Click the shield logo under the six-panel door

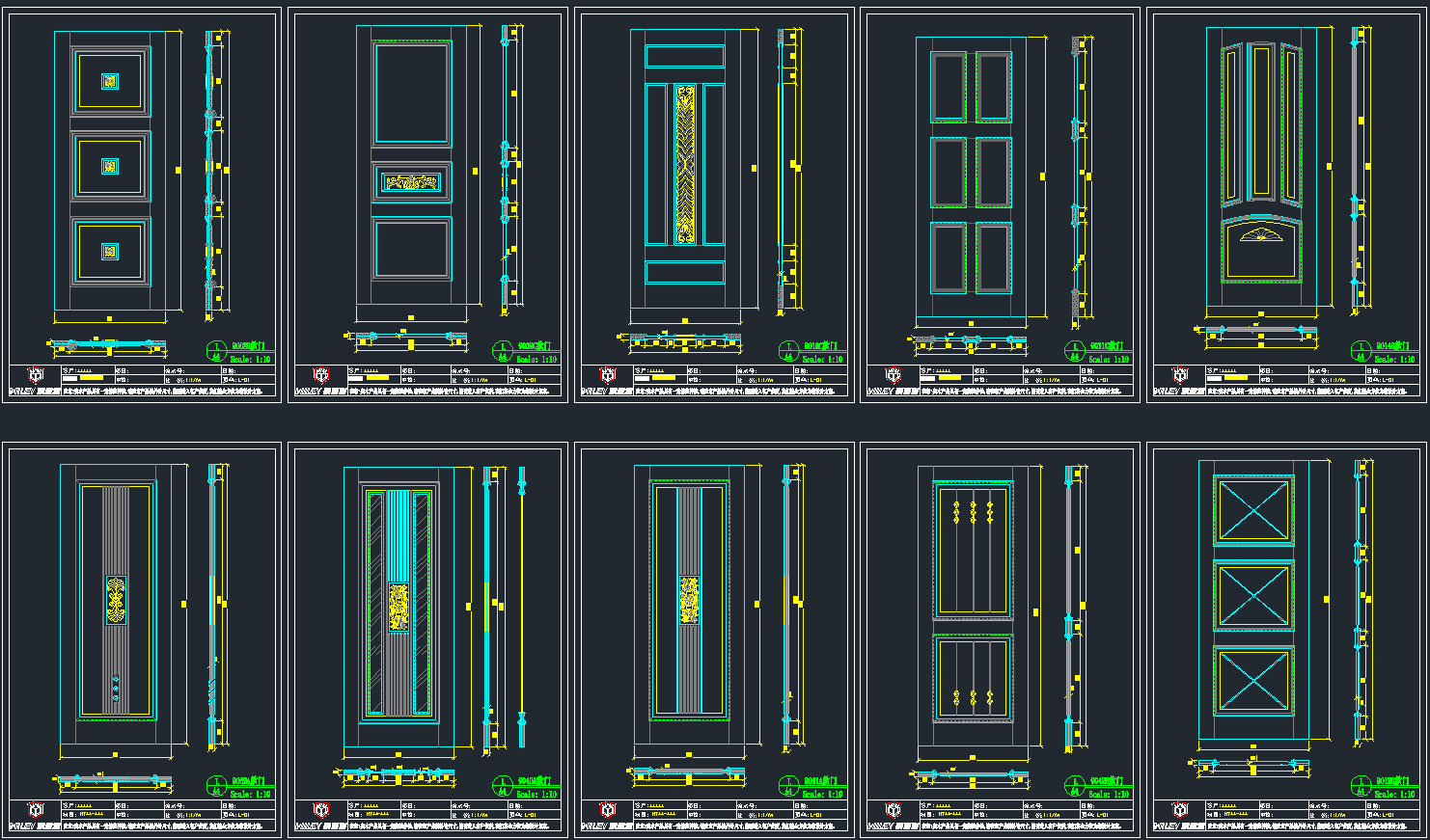pyautogui.click(x=893, y=375)
